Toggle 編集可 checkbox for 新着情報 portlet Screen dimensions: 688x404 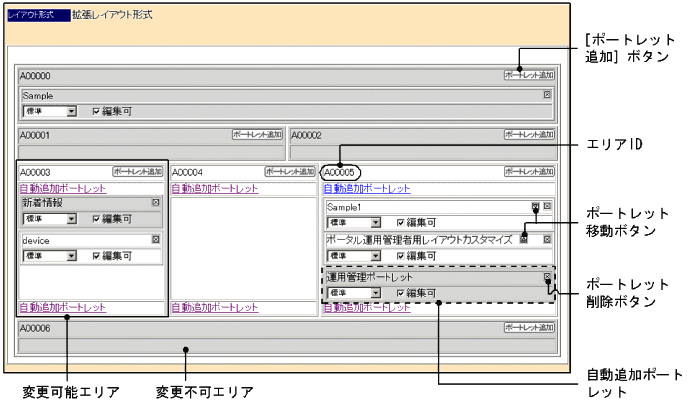click(96, 219)
